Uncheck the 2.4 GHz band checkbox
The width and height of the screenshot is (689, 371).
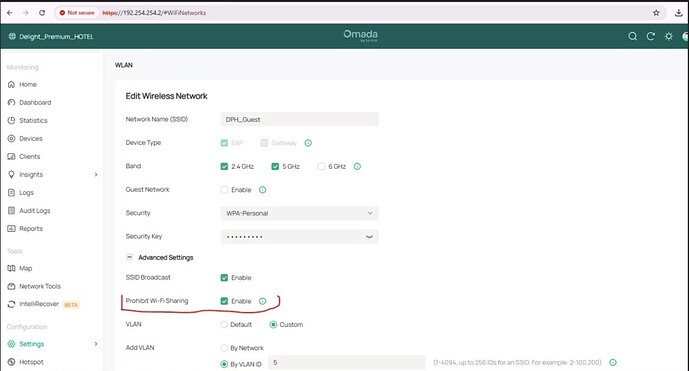(x=224, y=166)
